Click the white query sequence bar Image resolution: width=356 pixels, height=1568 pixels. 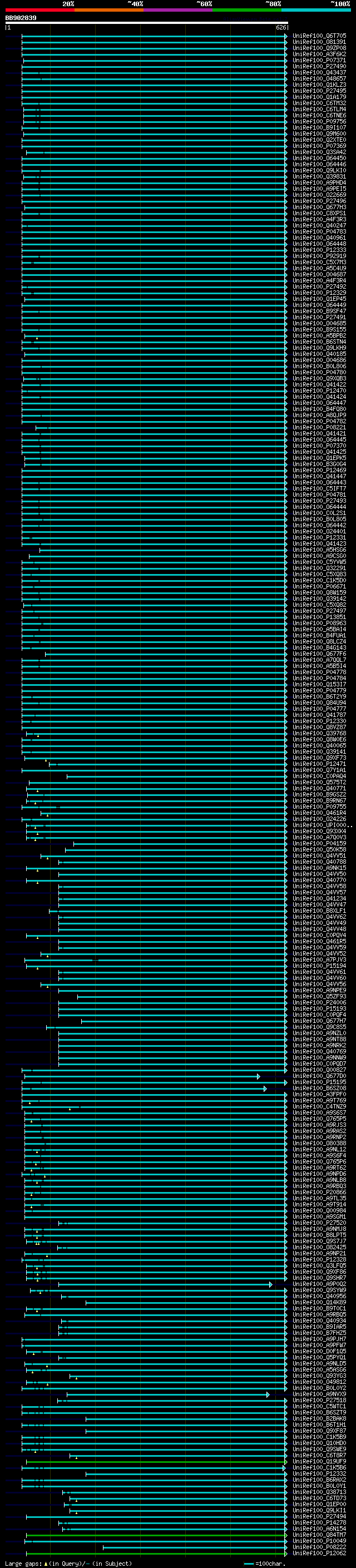point(147,23)
